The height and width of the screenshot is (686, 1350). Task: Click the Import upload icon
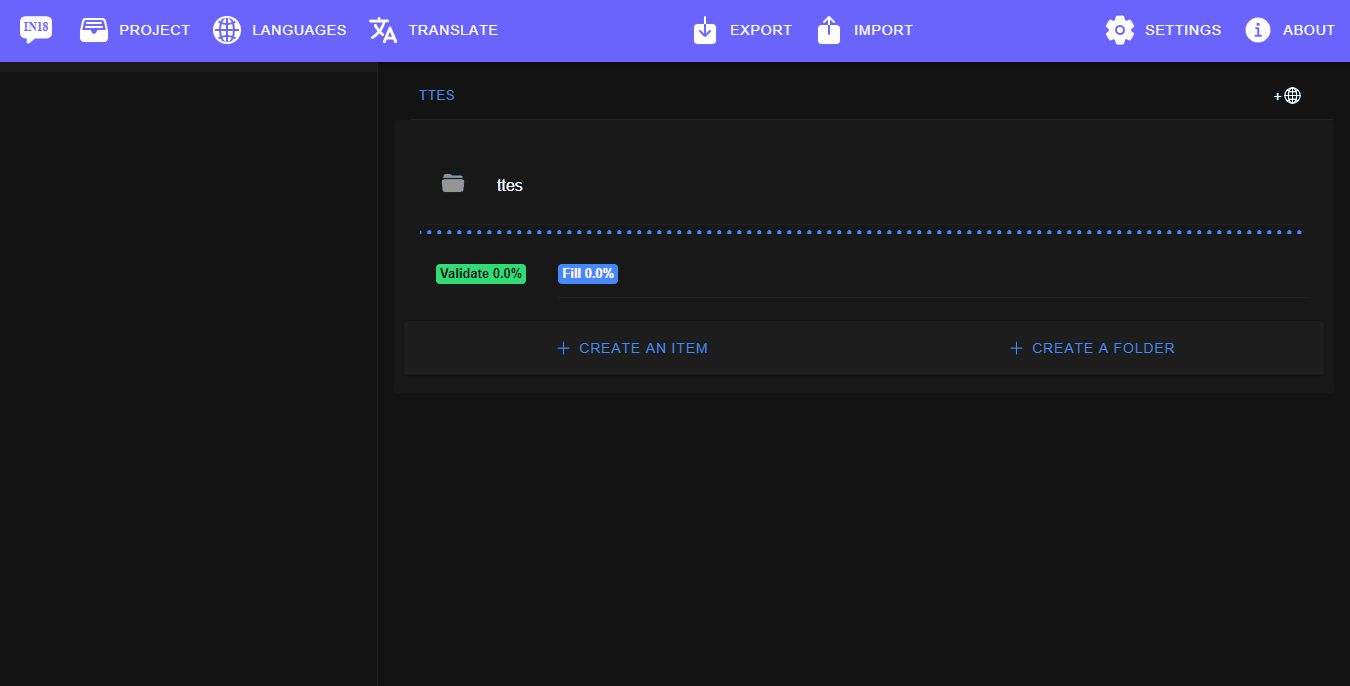(x=829, y=30)
